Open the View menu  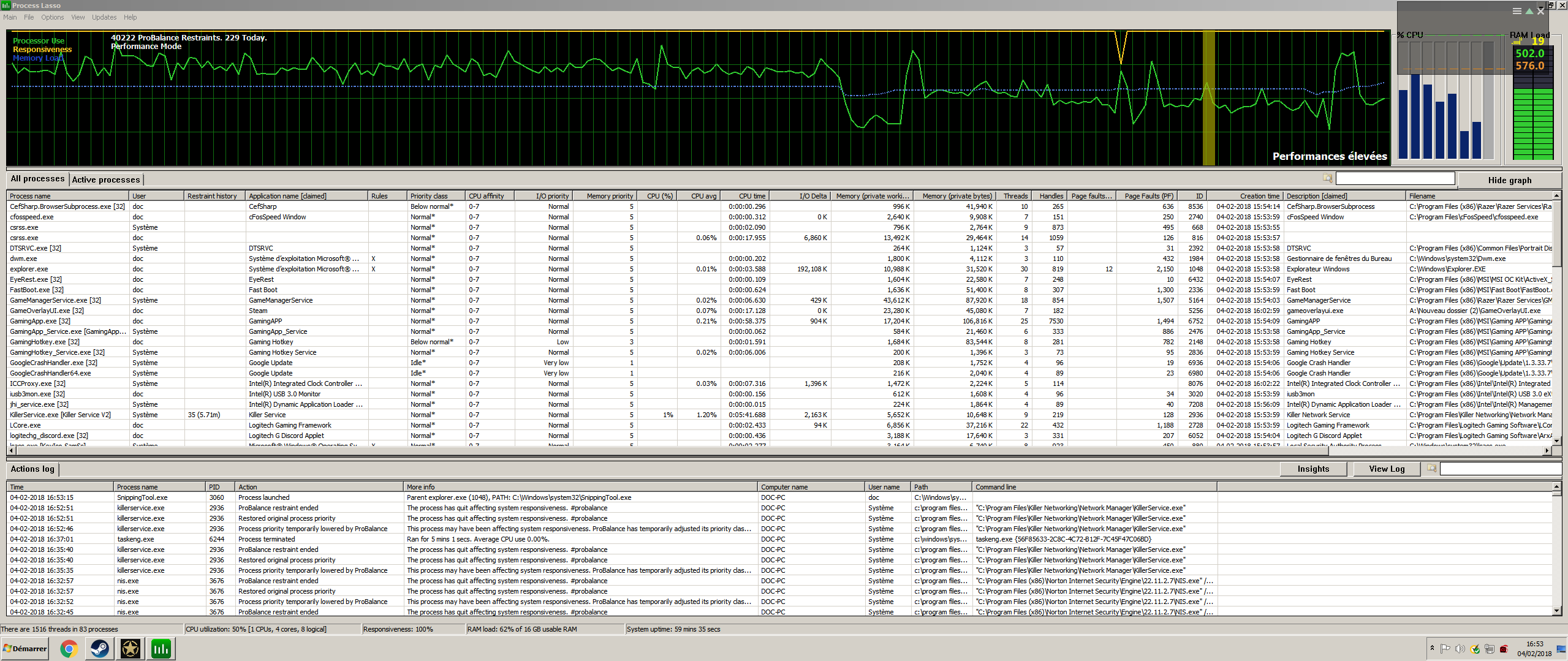click(x=78, y=17)
